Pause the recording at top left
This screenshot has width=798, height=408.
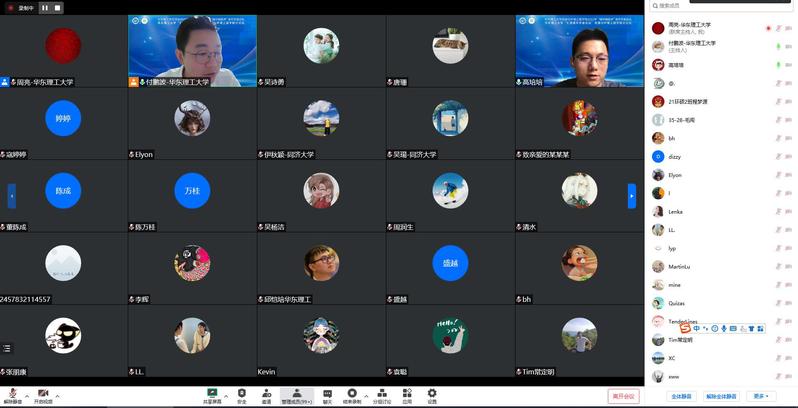coord(44,8)
